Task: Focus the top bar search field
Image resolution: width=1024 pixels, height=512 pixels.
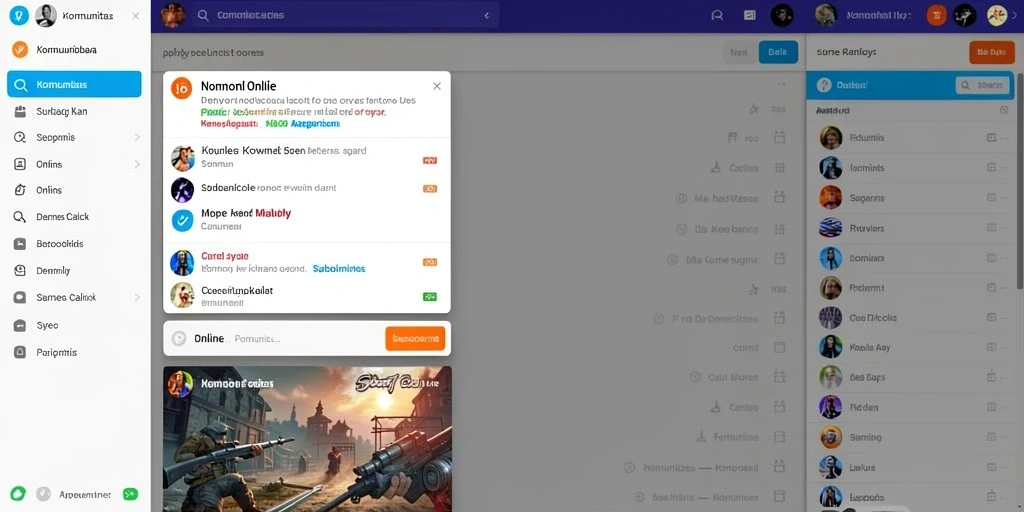Action: point(345,15)
